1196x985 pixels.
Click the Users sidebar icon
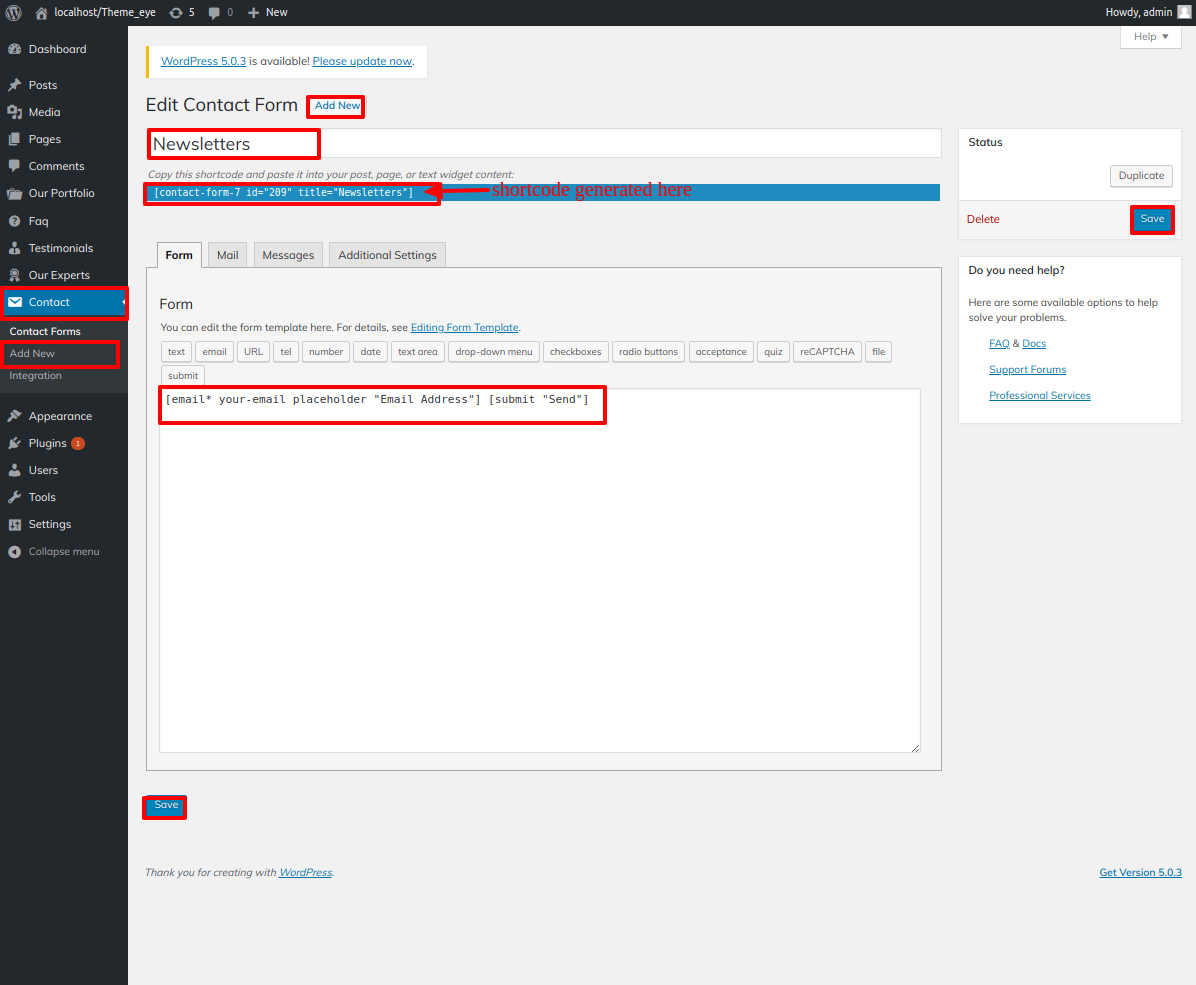14,470
